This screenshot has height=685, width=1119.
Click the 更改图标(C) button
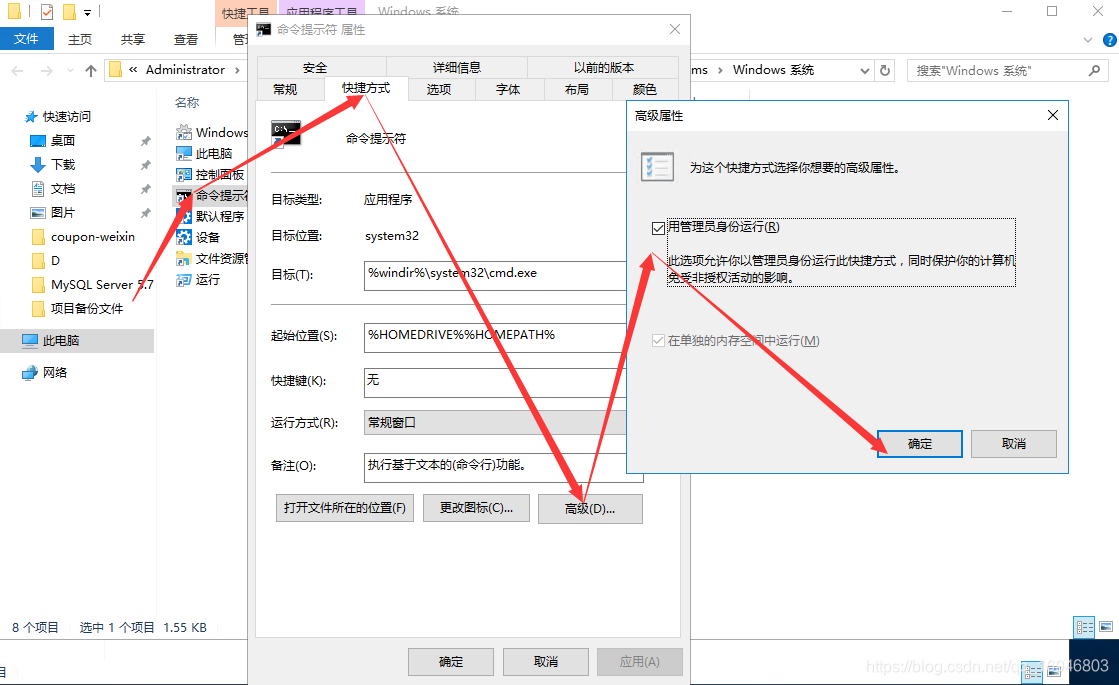(476, 508)
